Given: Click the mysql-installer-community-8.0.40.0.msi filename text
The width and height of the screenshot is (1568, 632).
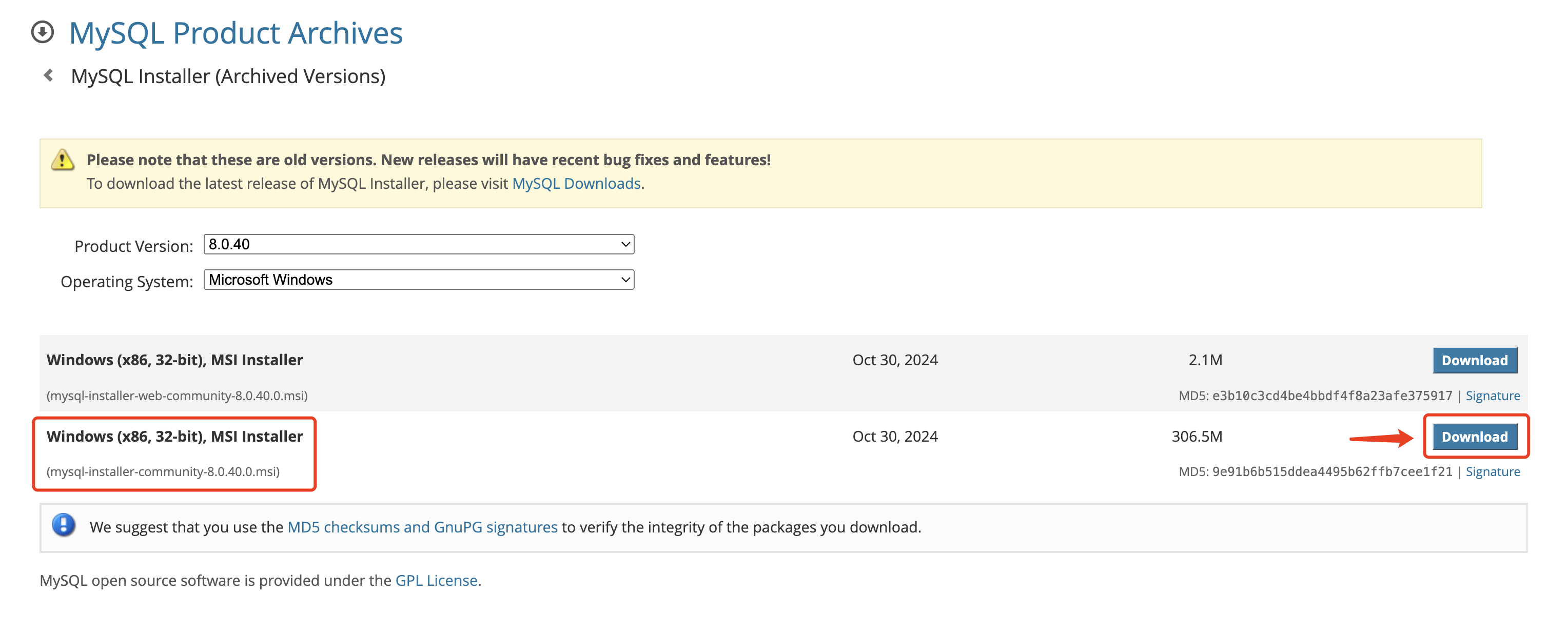Looking at the screenshot, I should click(163, 472).
